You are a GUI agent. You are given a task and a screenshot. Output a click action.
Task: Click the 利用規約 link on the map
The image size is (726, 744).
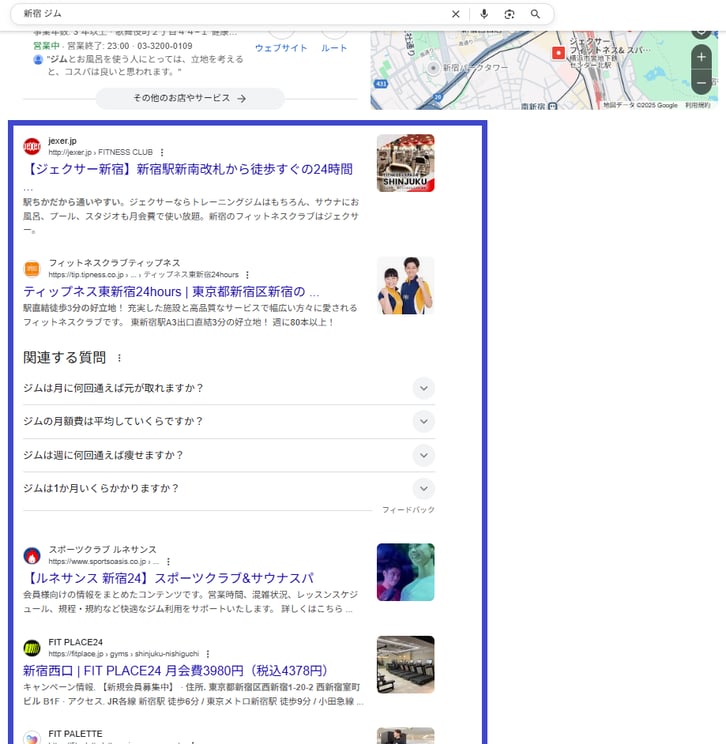tap(698, 105)
